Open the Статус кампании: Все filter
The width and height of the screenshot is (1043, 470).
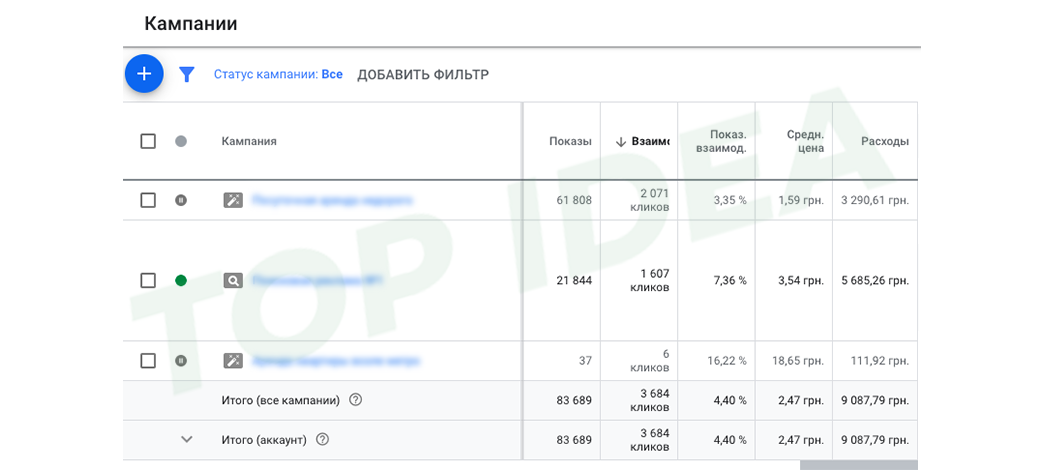pos(277,75)
